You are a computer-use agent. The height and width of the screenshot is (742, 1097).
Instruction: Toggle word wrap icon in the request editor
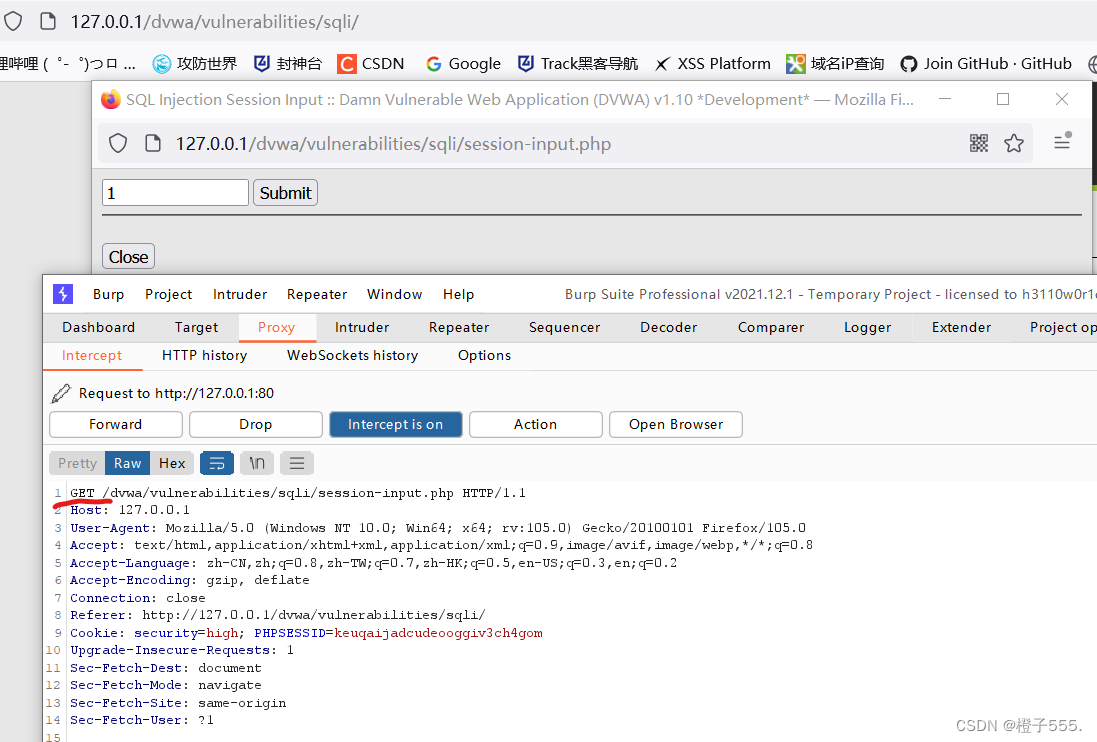tap(217, 463)
